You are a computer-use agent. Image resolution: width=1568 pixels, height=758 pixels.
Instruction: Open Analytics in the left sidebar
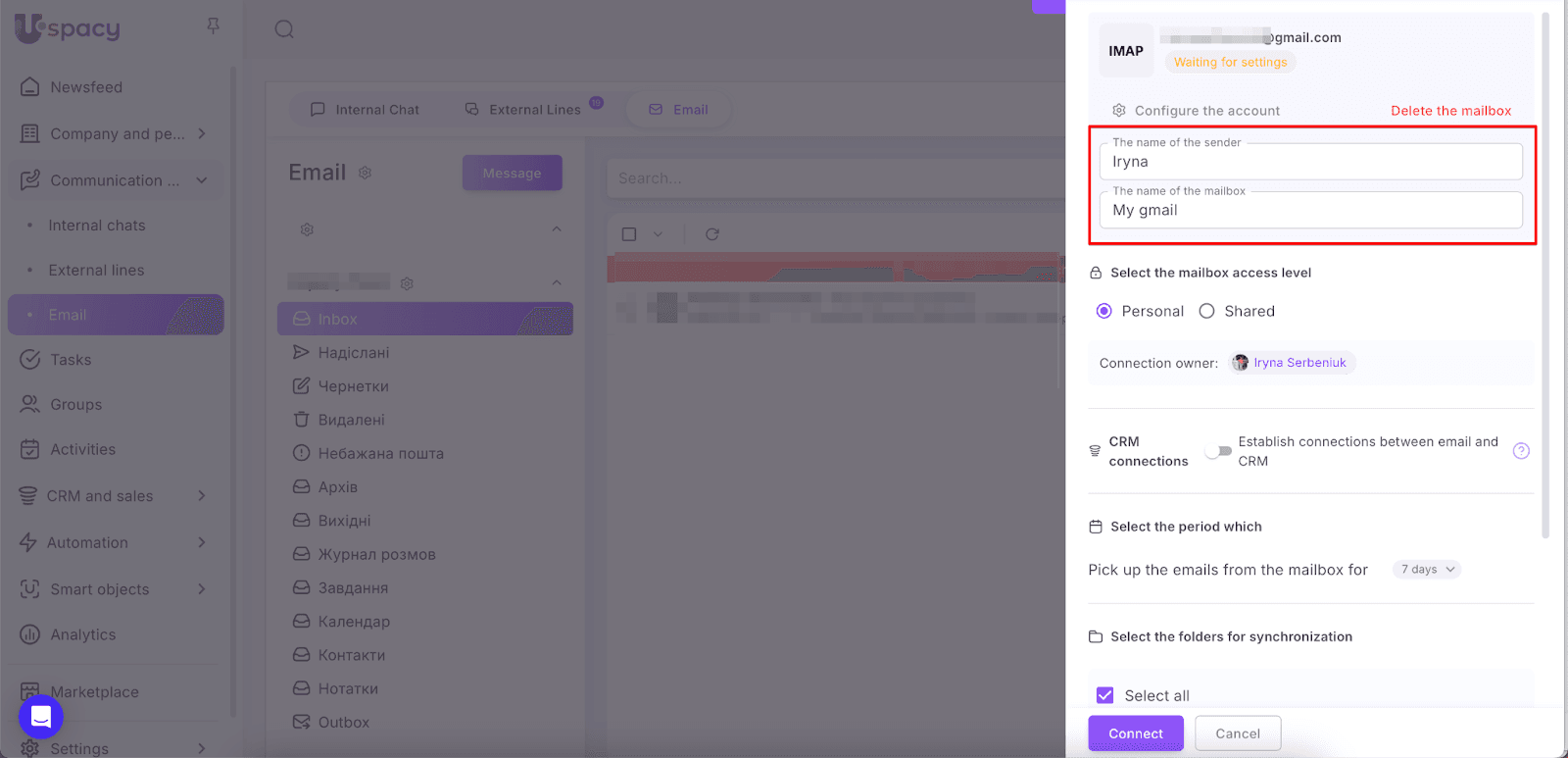pyautogui.click(x=82, y=634)
